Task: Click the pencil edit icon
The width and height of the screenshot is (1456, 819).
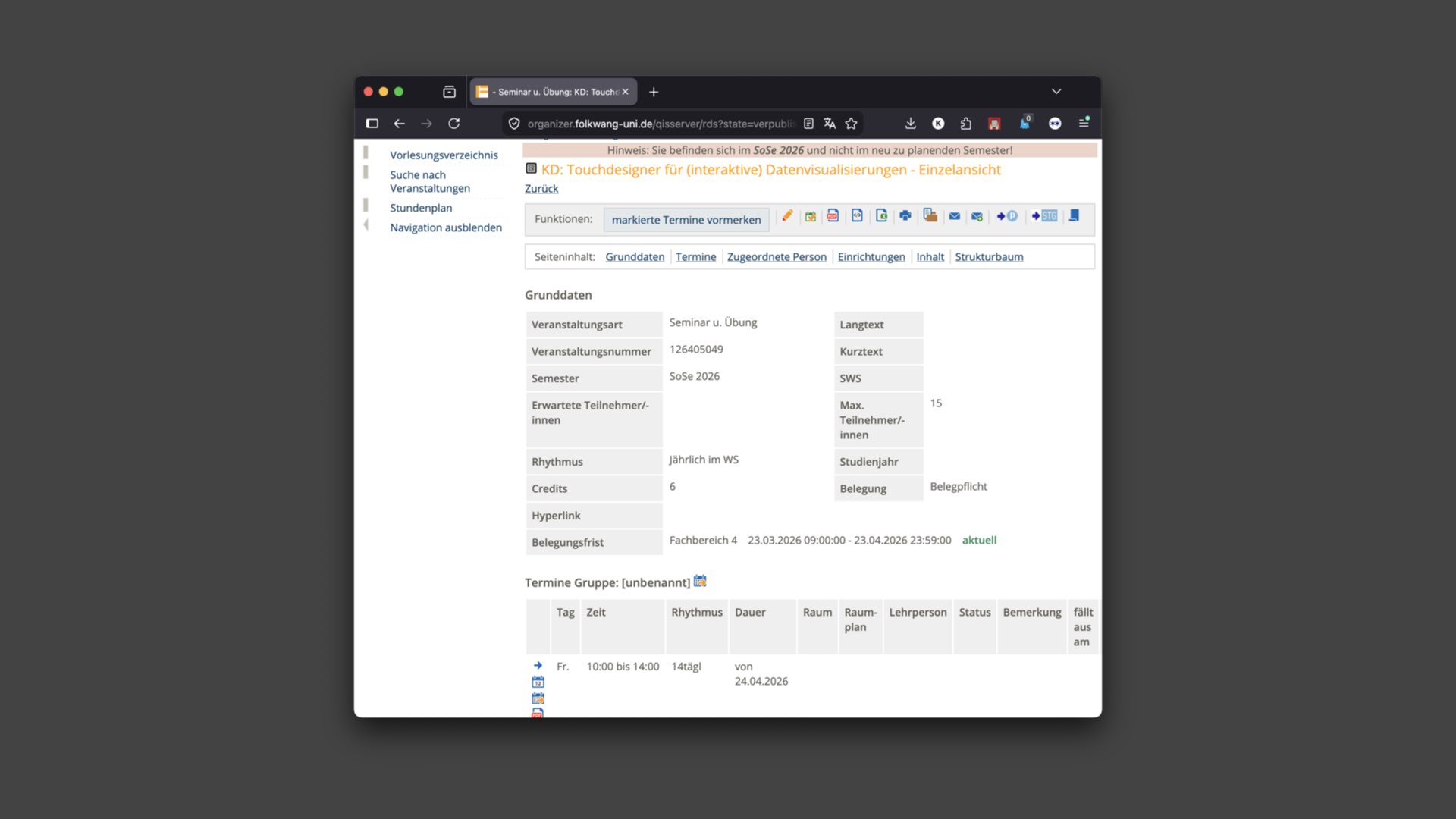Action: click(787, 216)
